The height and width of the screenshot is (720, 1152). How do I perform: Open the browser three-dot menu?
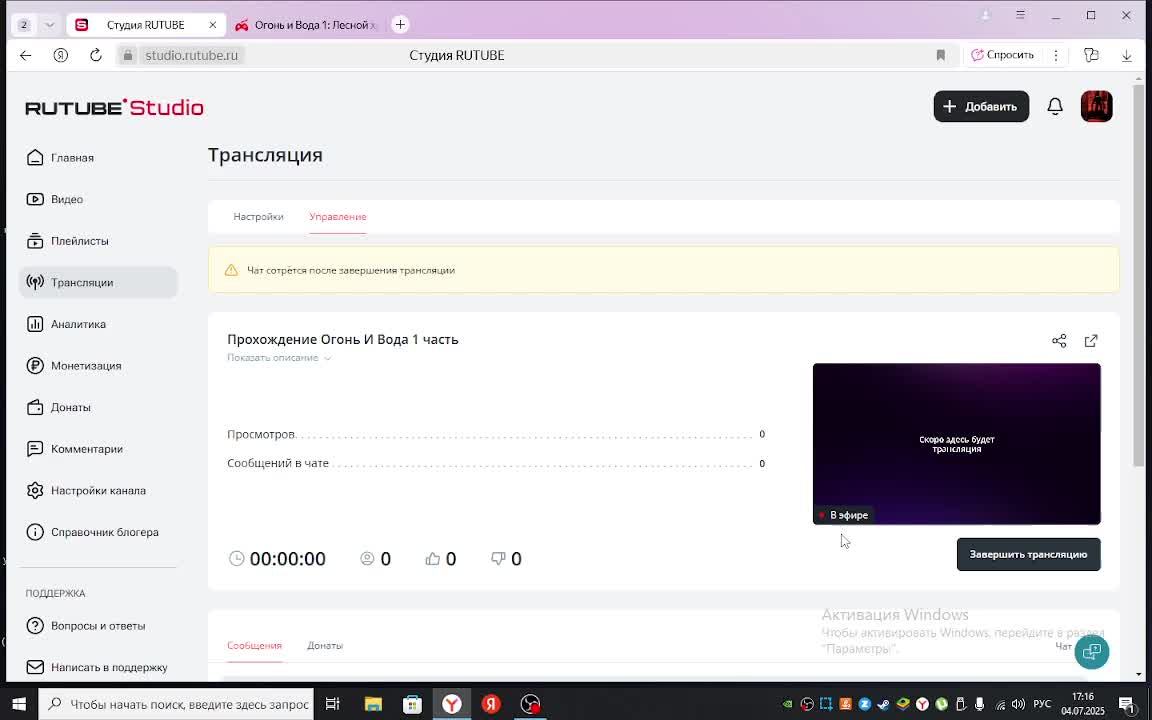[1056, 55]
